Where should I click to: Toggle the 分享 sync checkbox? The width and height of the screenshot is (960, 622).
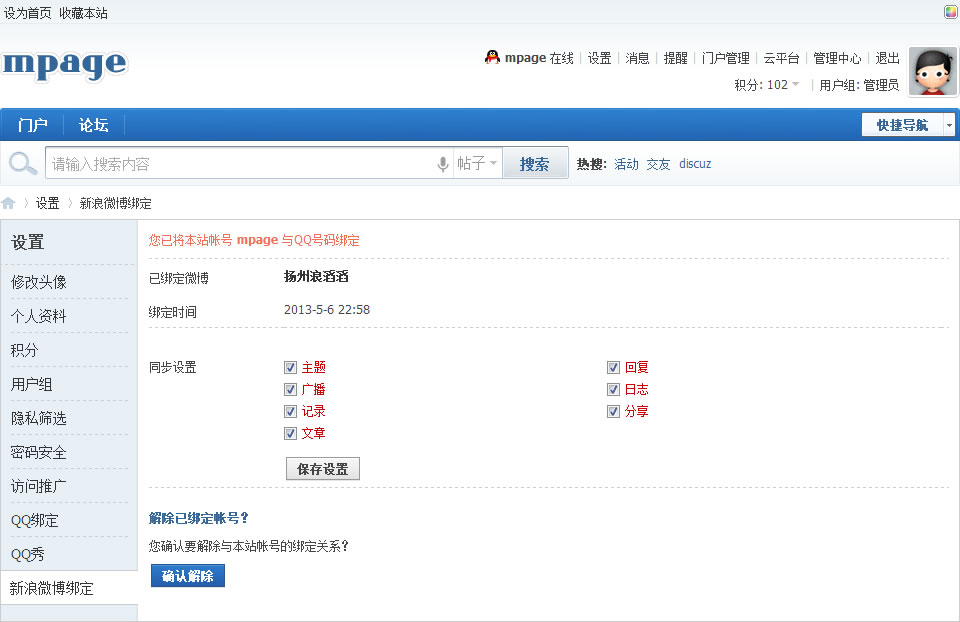[613, 411]
